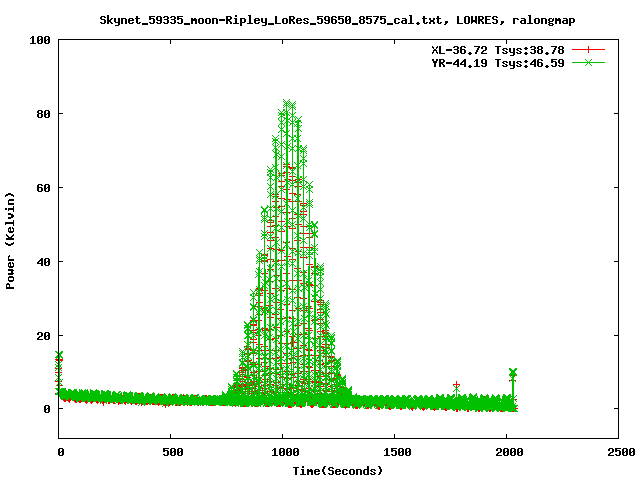Viewport: 640px width, 480px height.
Task: Click the x-axis tick label 1500
Action: tap(397, 452)
